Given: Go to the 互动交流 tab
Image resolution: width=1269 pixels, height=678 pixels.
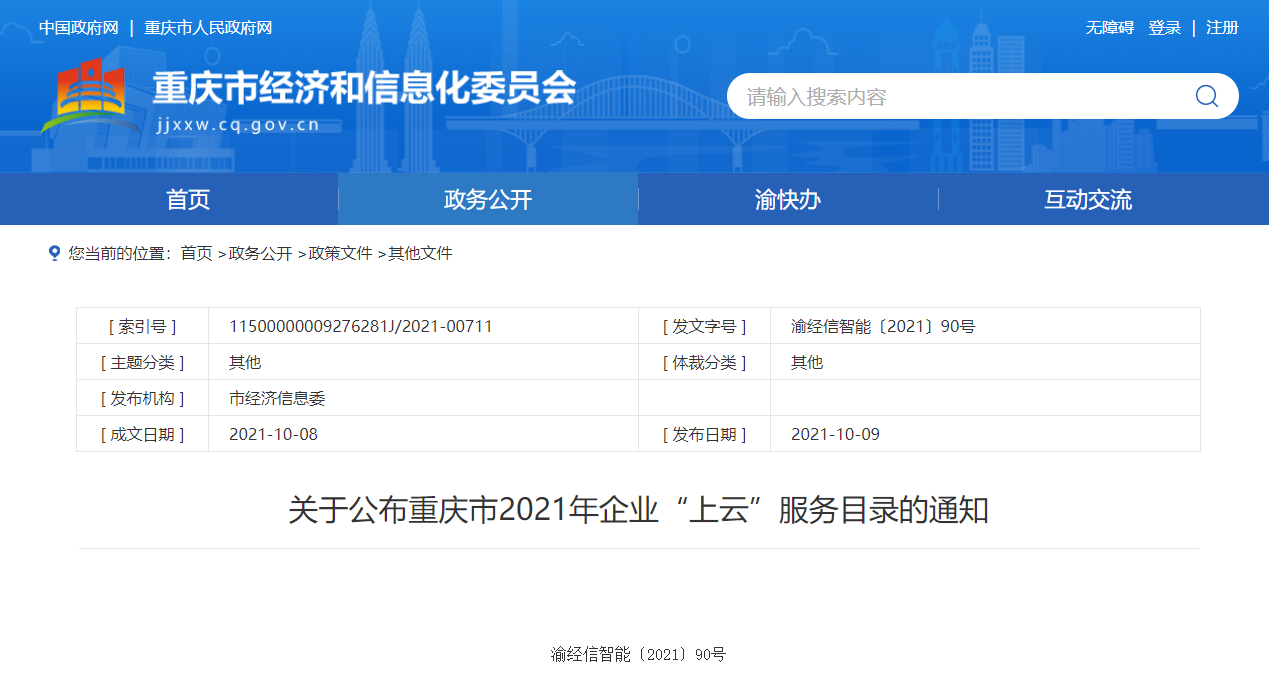Looking at the screenshot, I should [x=1088, y=199].
